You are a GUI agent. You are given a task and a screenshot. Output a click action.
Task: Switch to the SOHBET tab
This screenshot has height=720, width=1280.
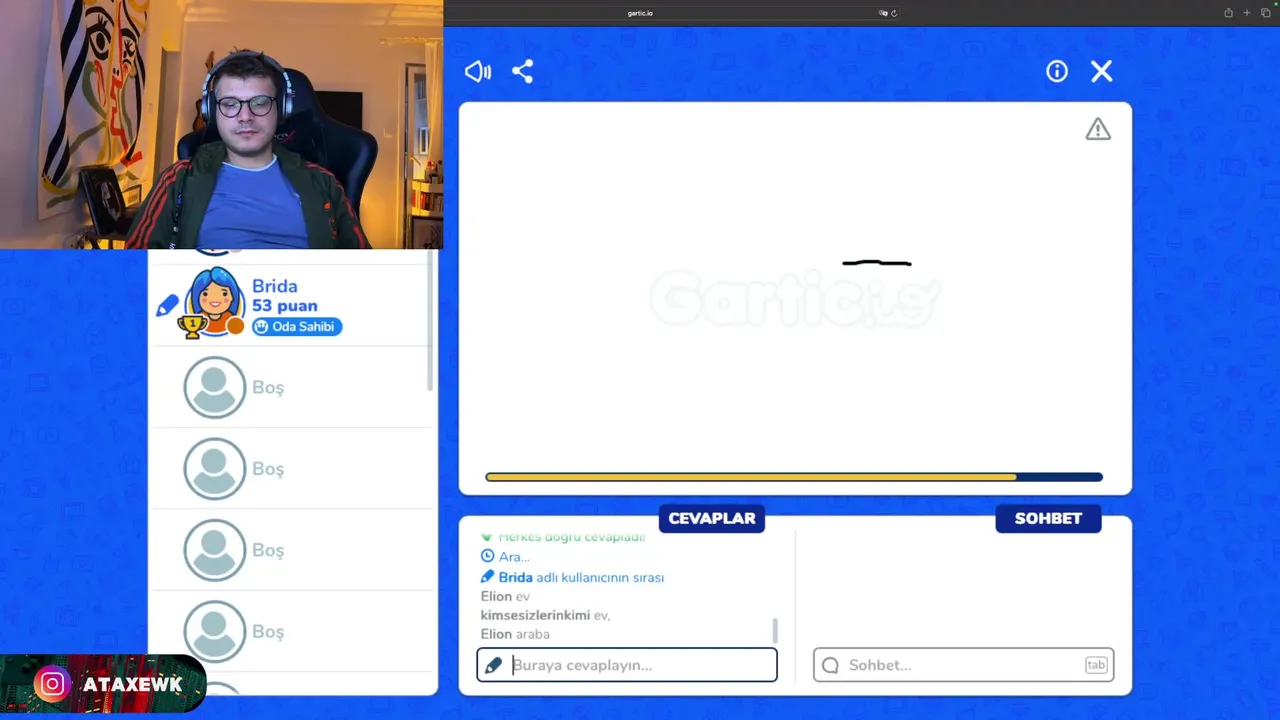click(1048, 518)
